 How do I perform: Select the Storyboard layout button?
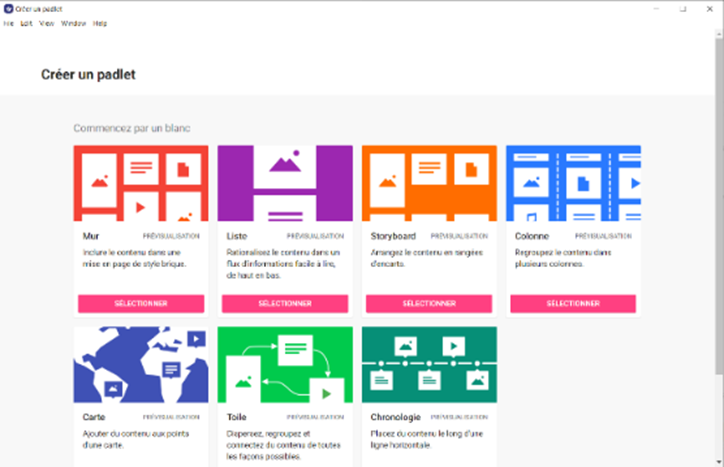(x=429, y=303)
